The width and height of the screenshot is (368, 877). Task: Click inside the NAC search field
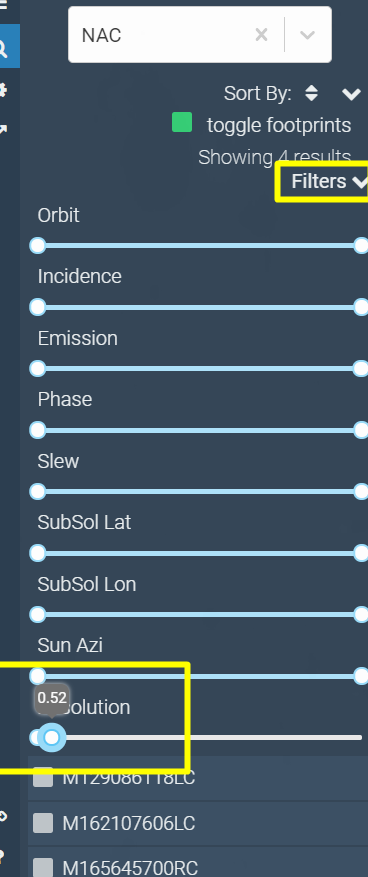point(162,35)
